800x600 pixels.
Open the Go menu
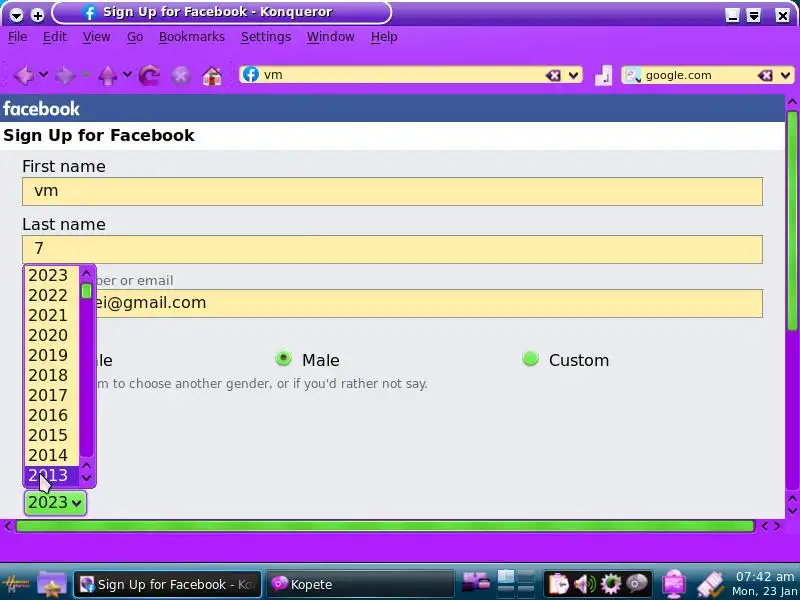135,37
